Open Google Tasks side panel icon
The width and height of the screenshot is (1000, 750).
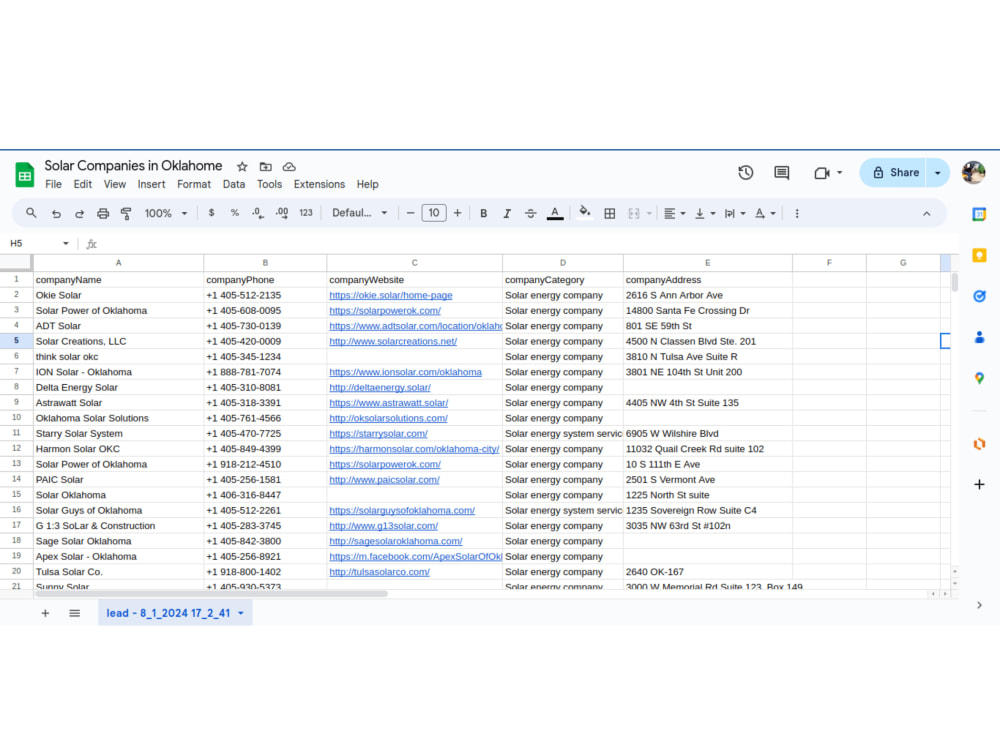[x=979, y=297]
